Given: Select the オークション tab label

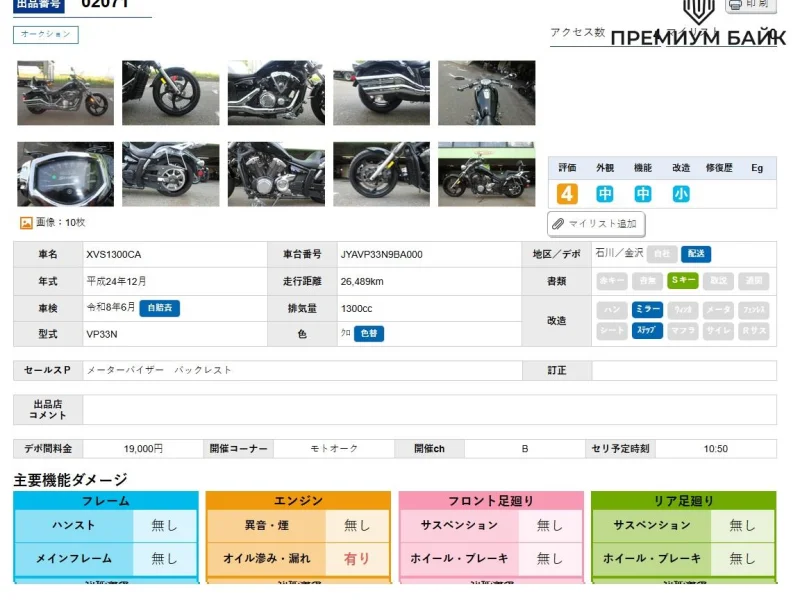Looking at the screenshot, I should click(46, 35).
